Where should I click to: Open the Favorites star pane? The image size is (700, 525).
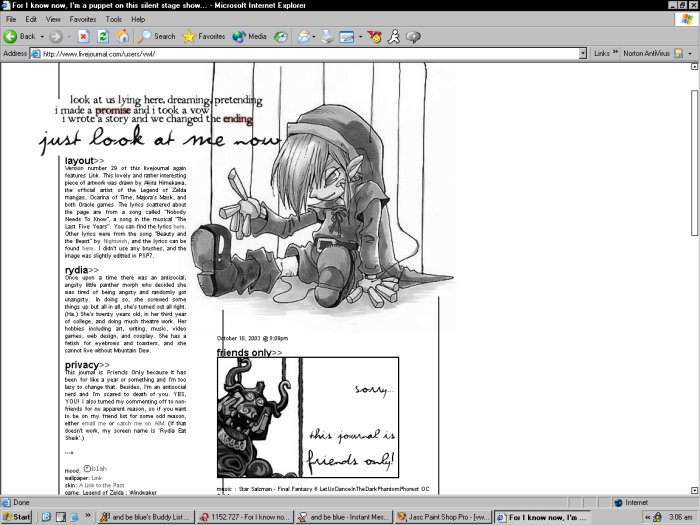pos(204,37)
